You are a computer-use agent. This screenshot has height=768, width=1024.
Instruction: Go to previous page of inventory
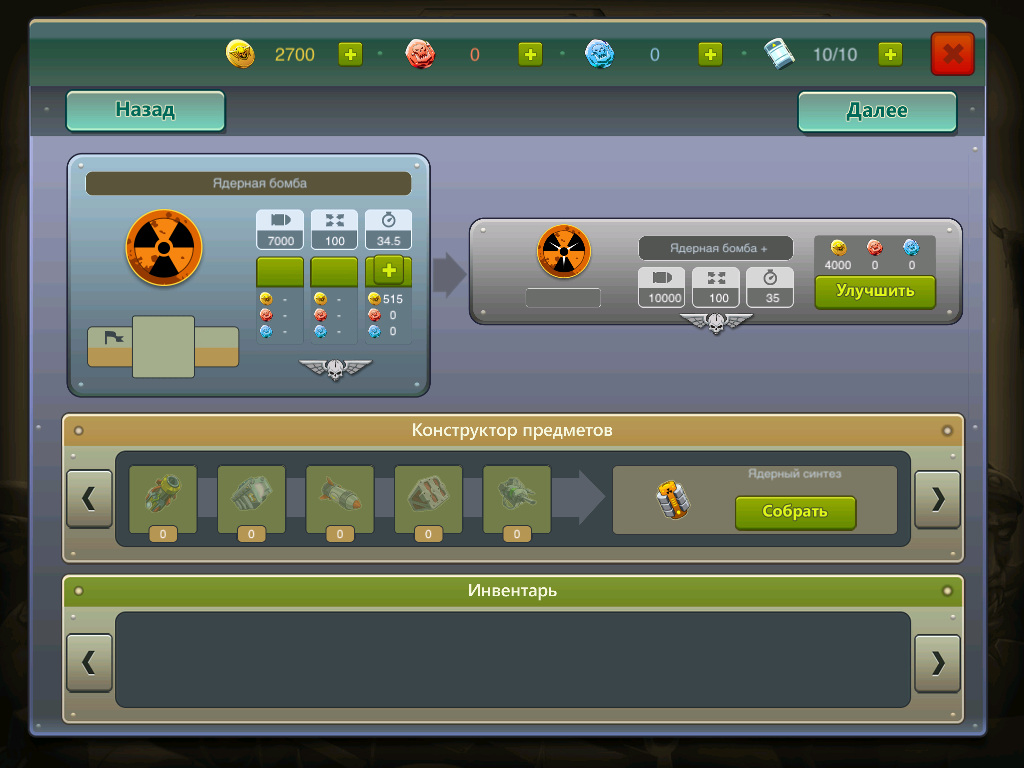point(89,663)
